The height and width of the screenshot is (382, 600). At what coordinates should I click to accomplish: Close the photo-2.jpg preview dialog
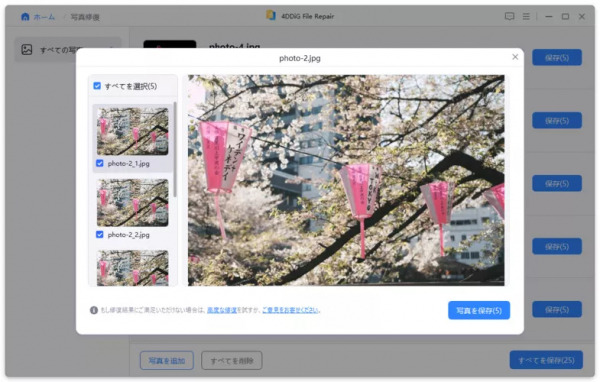pyautogui.click(x=515, y=57)
